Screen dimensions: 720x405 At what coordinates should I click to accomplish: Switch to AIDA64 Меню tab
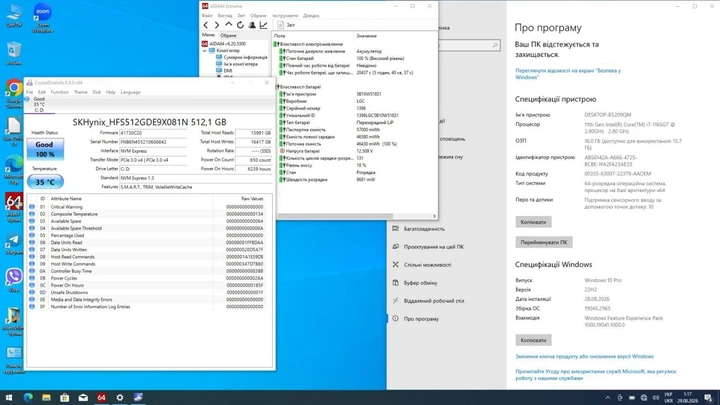(x=208, y=35)
